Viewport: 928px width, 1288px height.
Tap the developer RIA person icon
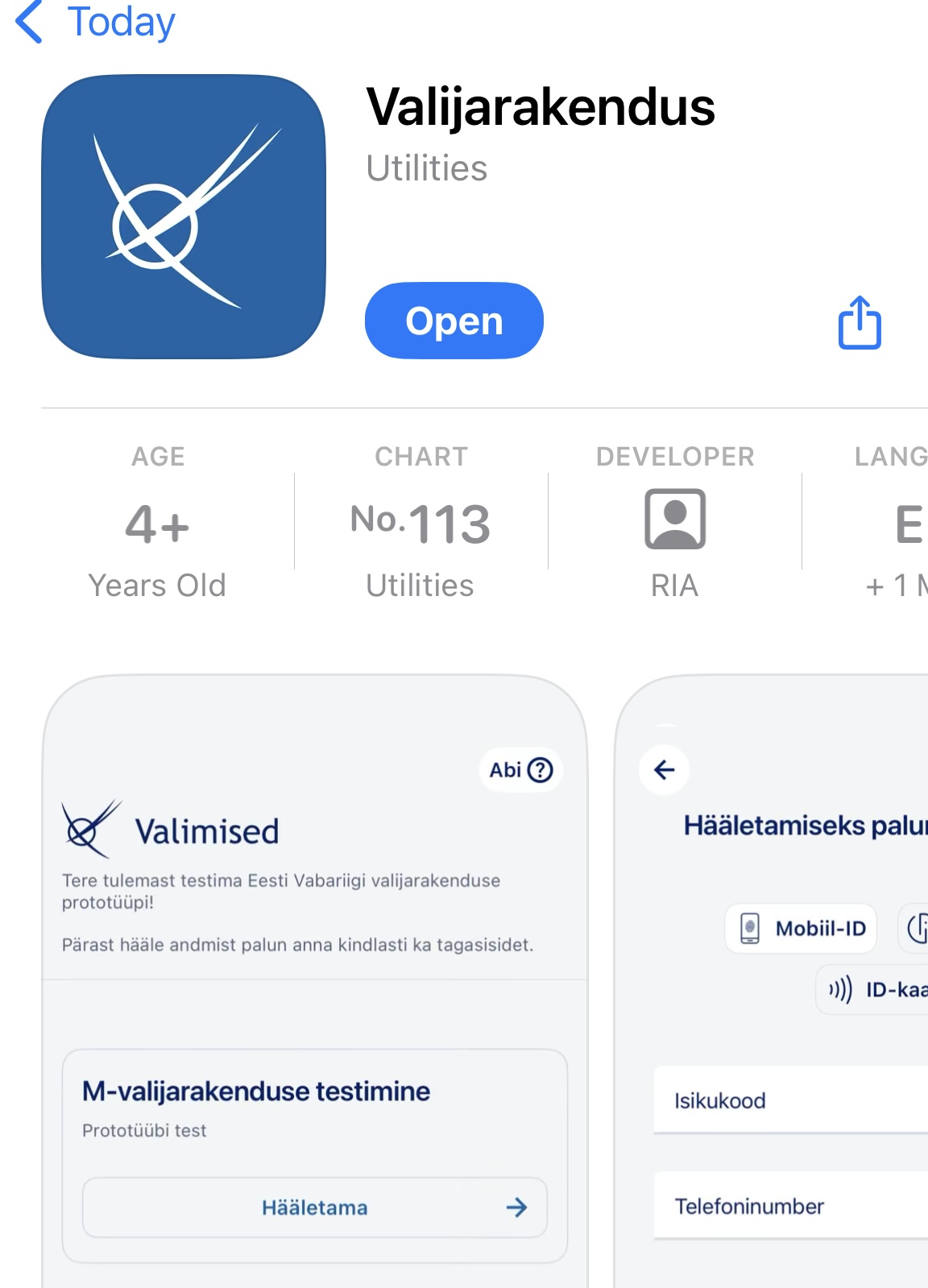click(x=675, y=519)
